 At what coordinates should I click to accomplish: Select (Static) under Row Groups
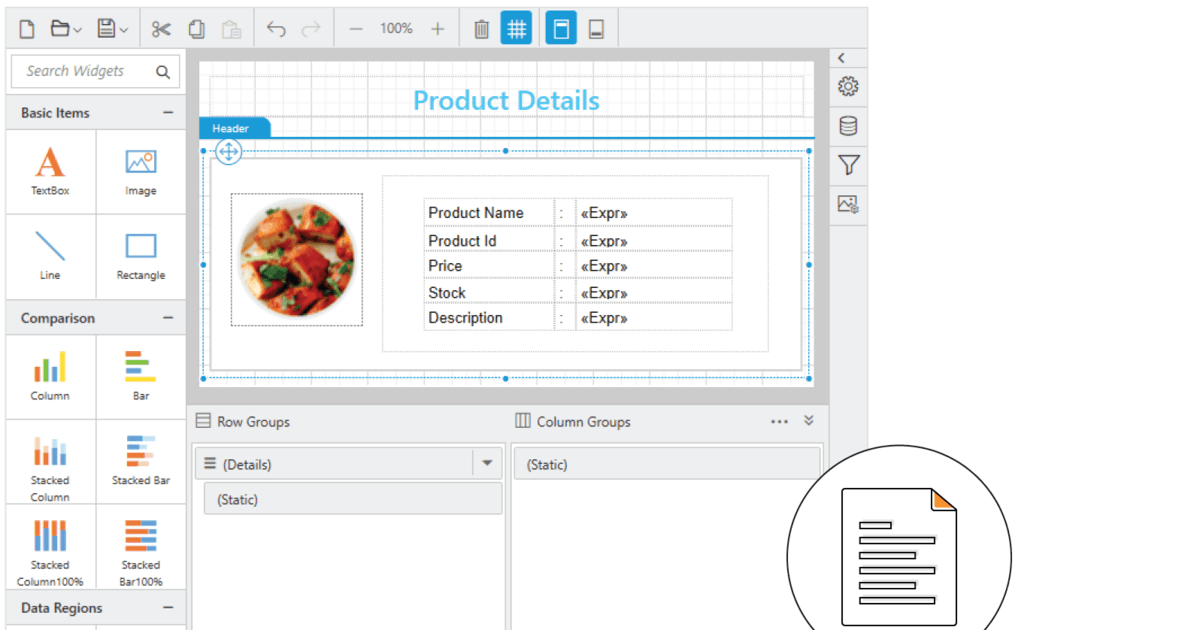(353, 499)
